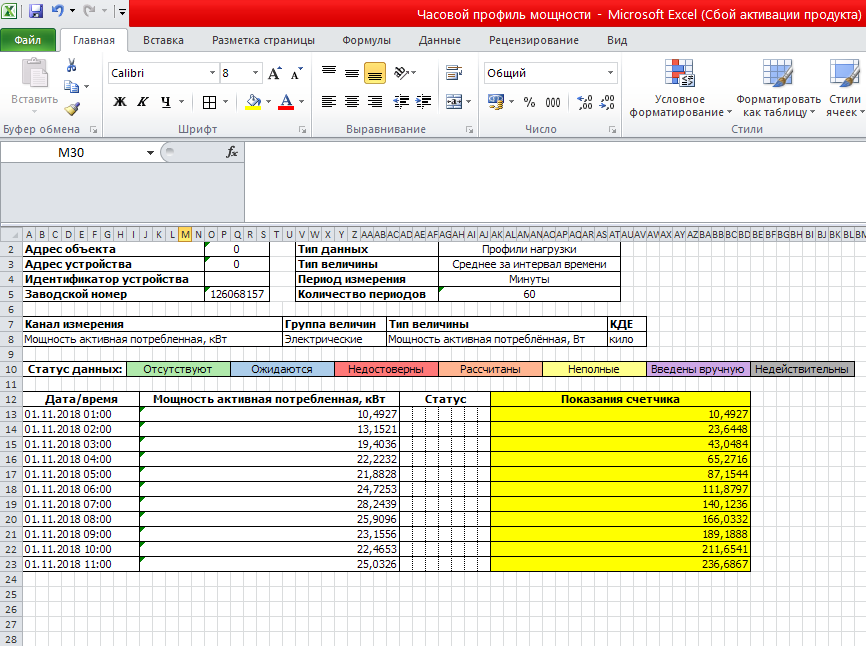Click in the formula bar input area

555,182
